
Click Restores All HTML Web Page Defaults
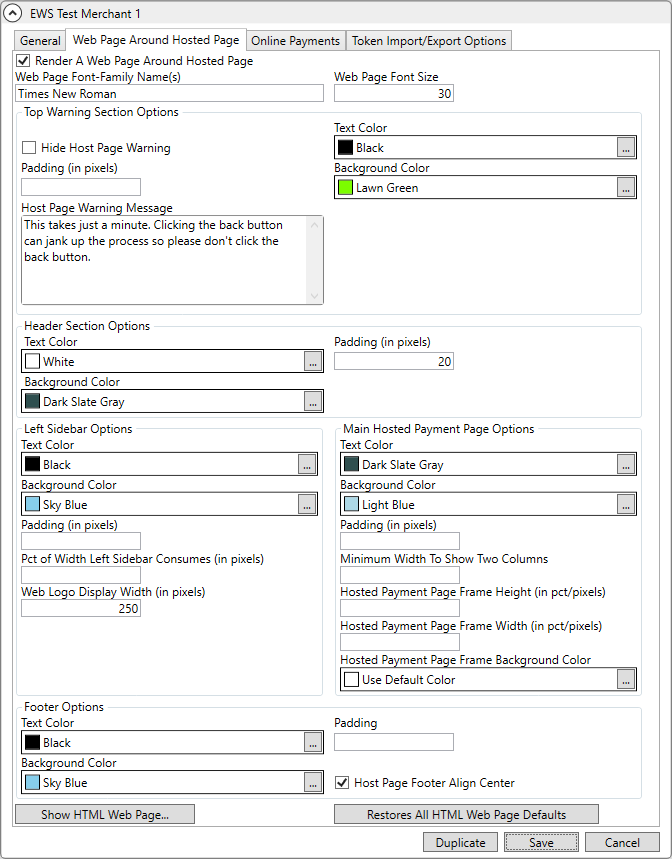pos(466,814)
